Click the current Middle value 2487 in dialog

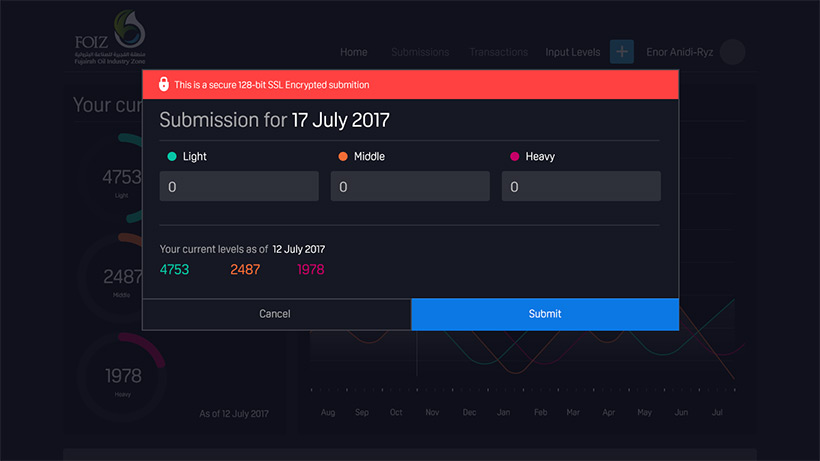click(245, 270)
